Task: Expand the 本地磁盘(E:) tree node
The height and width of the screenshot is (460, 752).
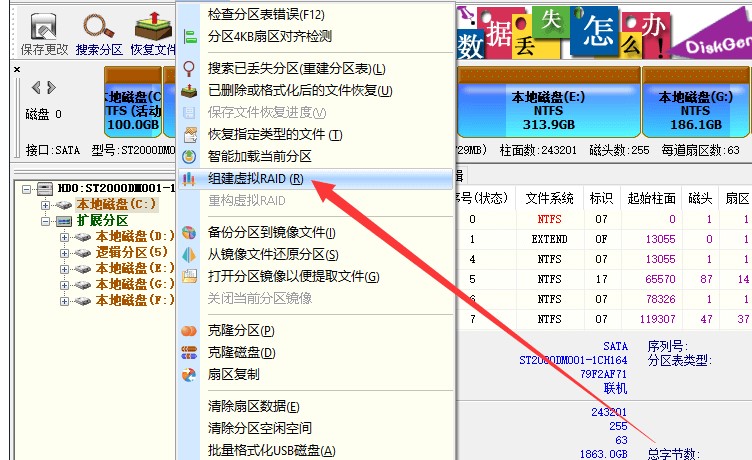Action: point(64,269)
